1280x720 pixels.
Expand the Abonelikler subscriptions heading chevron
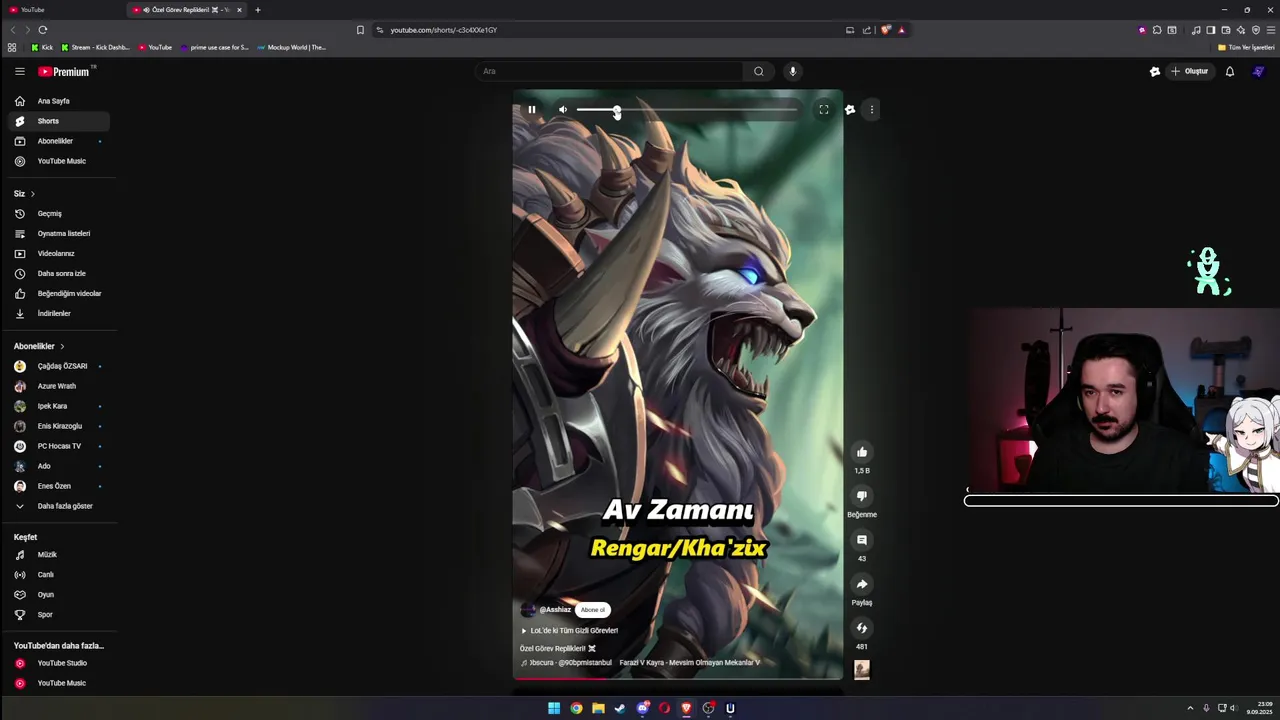[62, 346]
